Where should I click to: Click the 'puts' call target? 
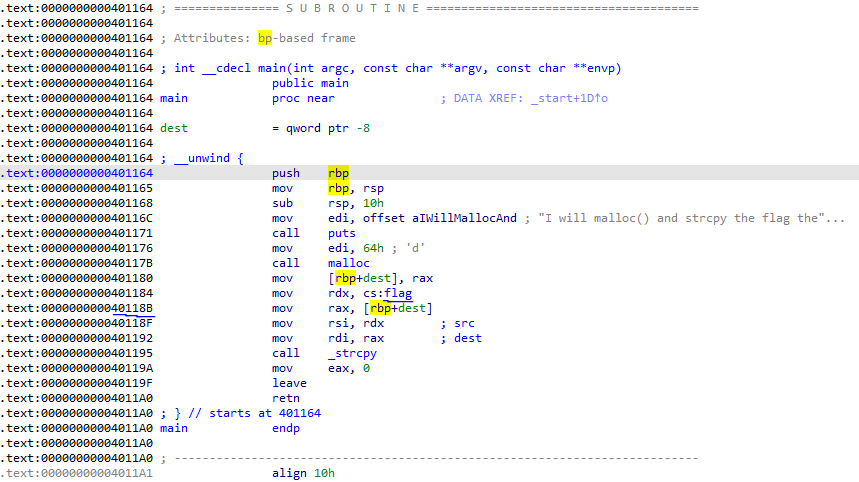[x=341, y=233]
